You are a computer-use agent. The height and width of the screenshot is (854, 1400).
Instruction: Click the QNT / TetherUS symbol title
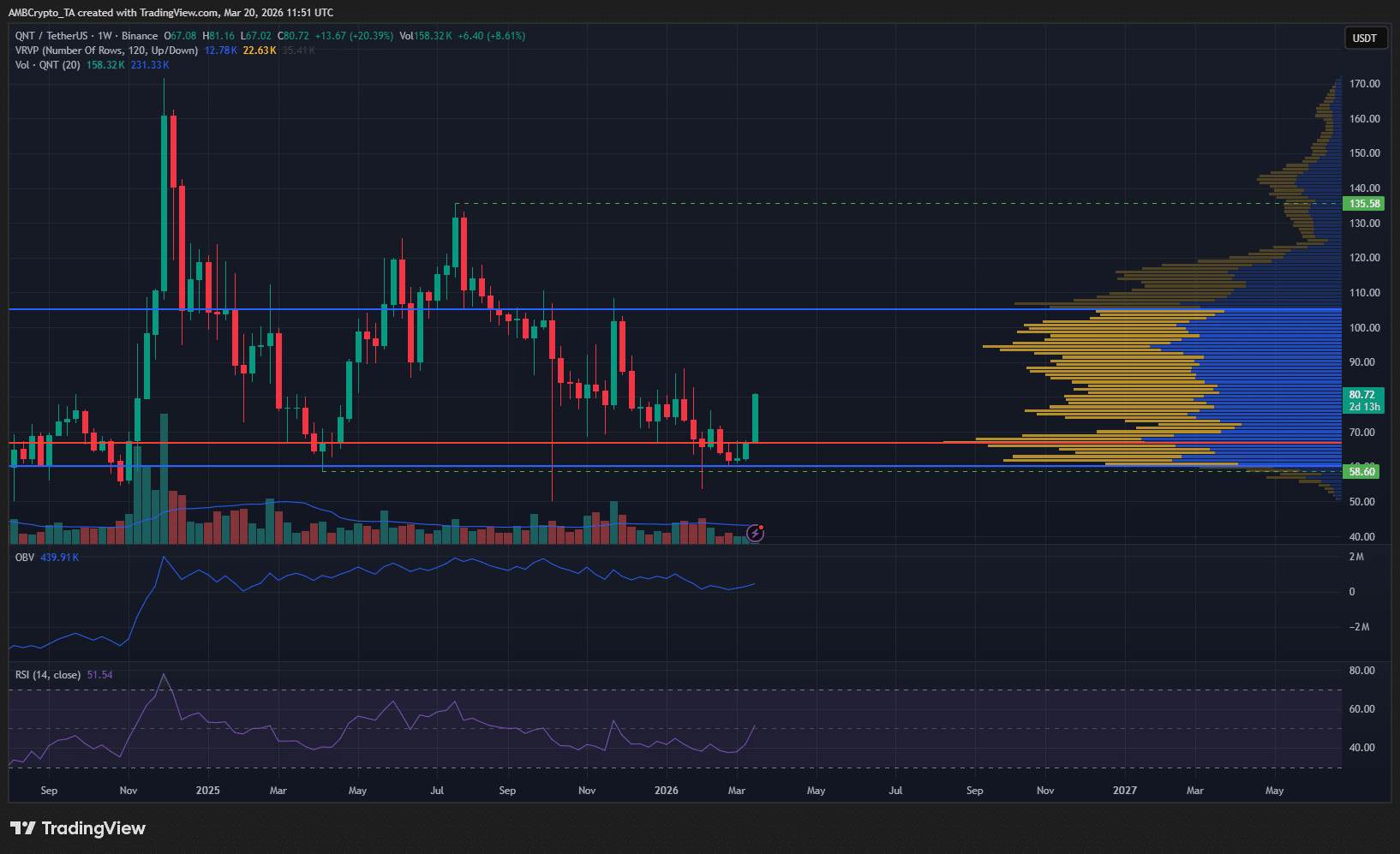pyautogui.click(x=51, y=36)
